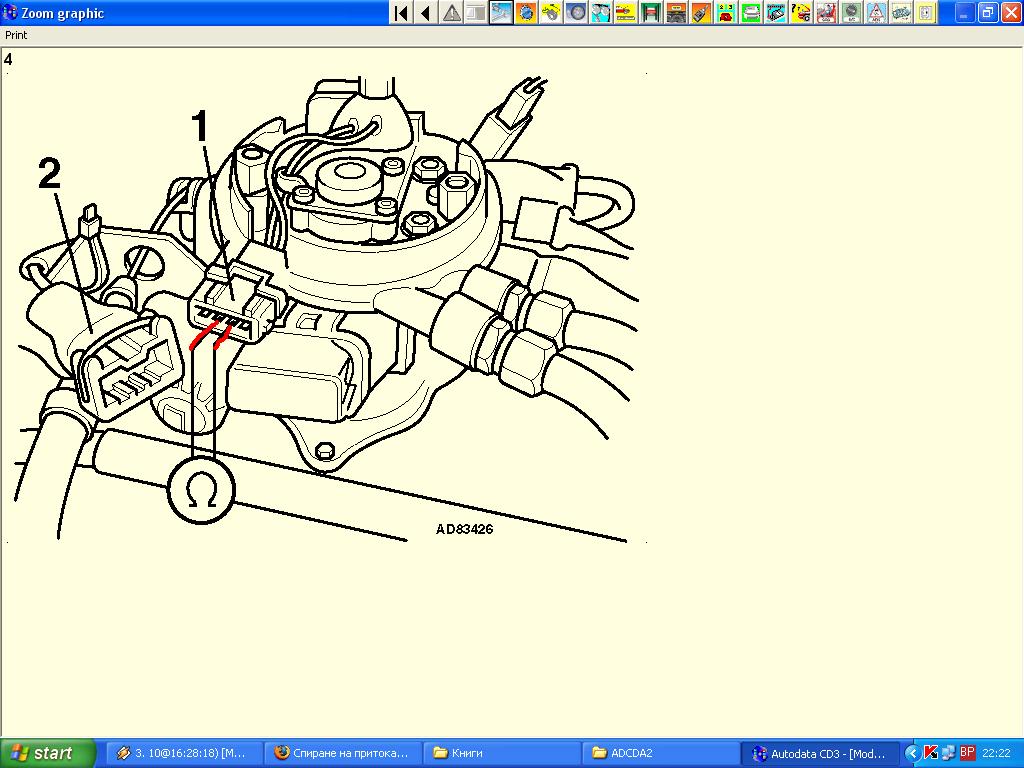The image size is (1024, 768).
Task: Open the Print menu
Action: click(x=16, y=35)
